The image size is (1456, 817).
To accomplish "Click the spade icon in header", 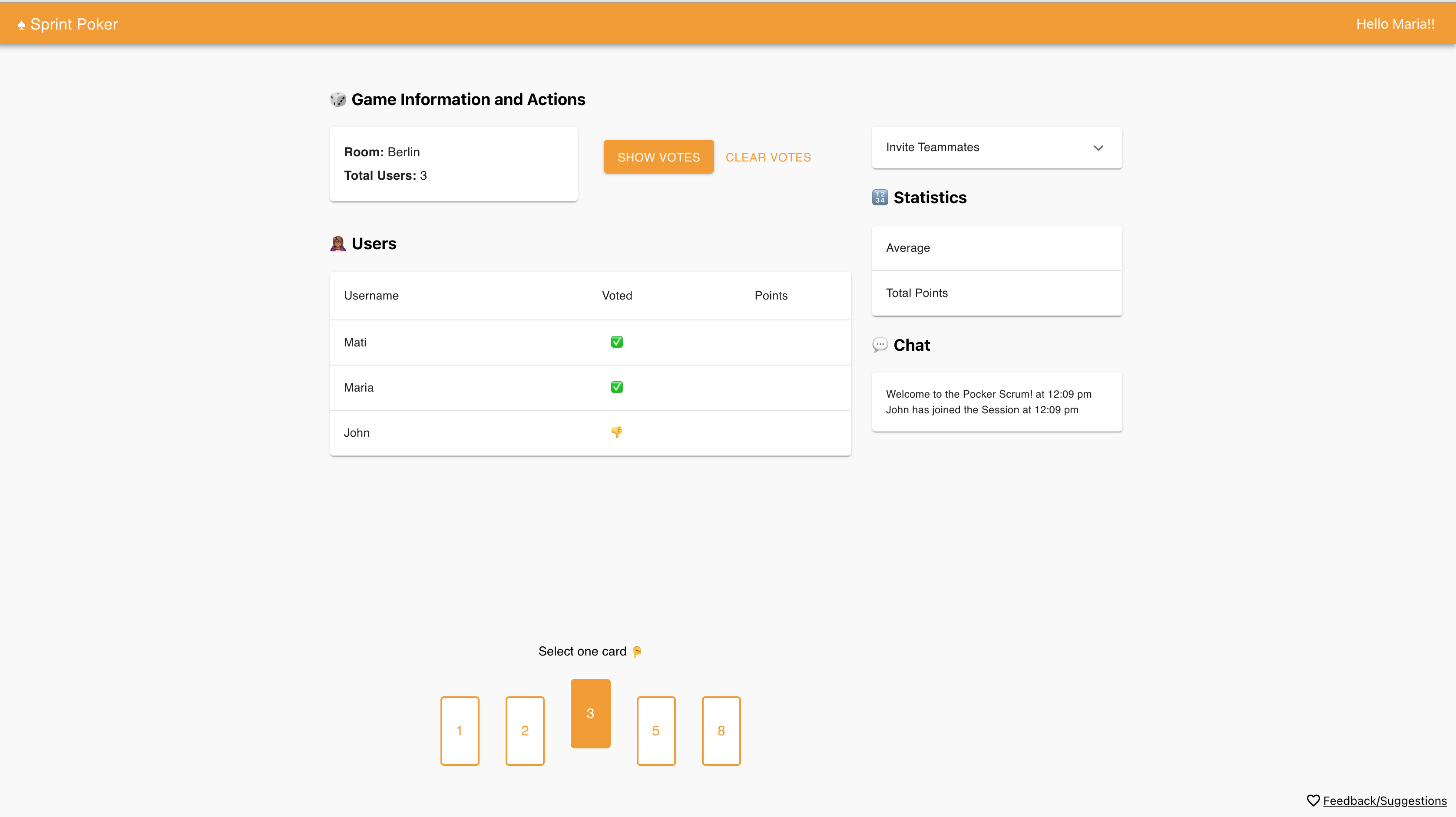I will pos(21,25).
